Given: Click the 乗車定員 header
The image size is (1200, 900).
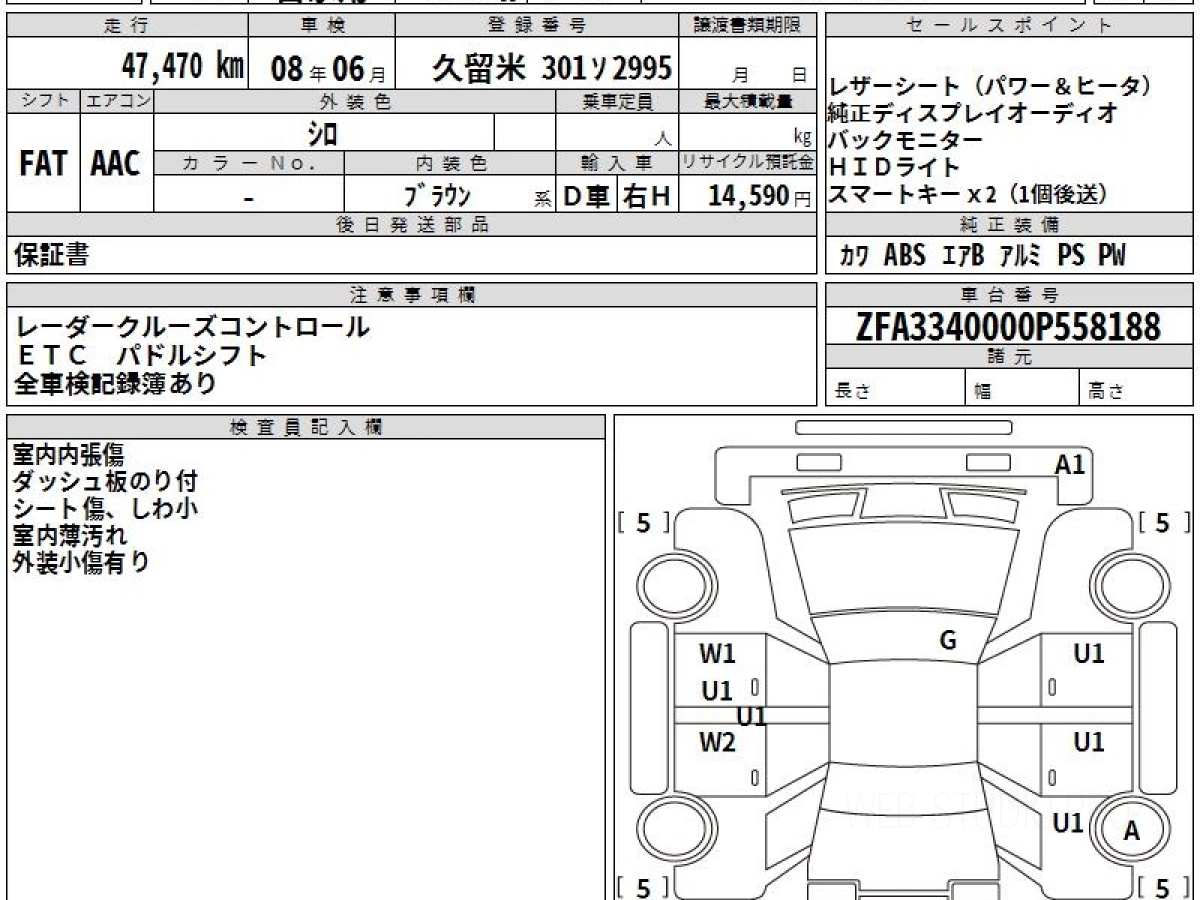Looking at the screenshot, I should (x=617, y=101).
